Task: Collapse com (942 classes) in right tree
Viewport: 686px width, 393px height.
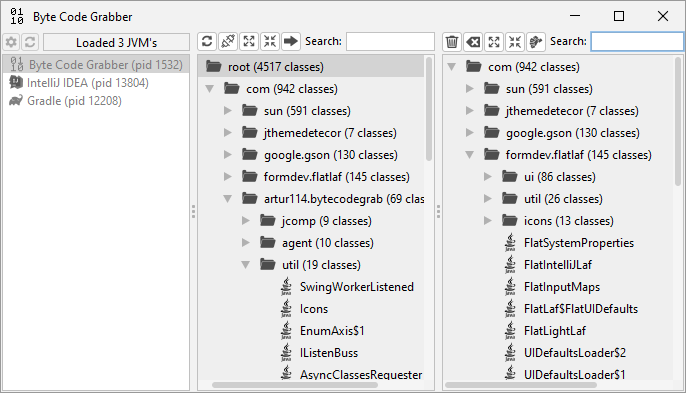Action: 452,67
